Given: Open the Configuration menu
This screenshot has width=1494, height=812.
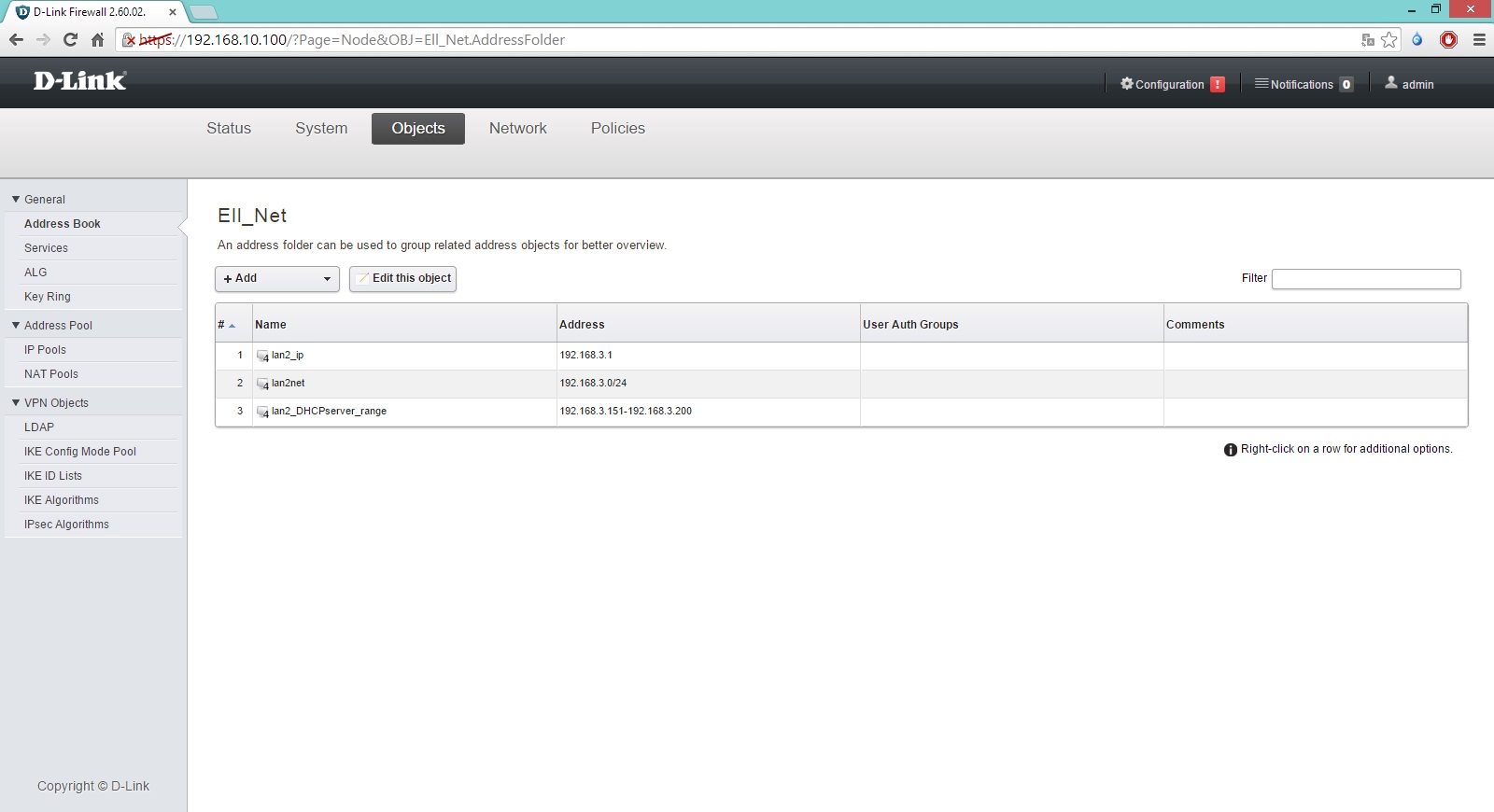Looking at the screenshot, I should click(1172, 84).
